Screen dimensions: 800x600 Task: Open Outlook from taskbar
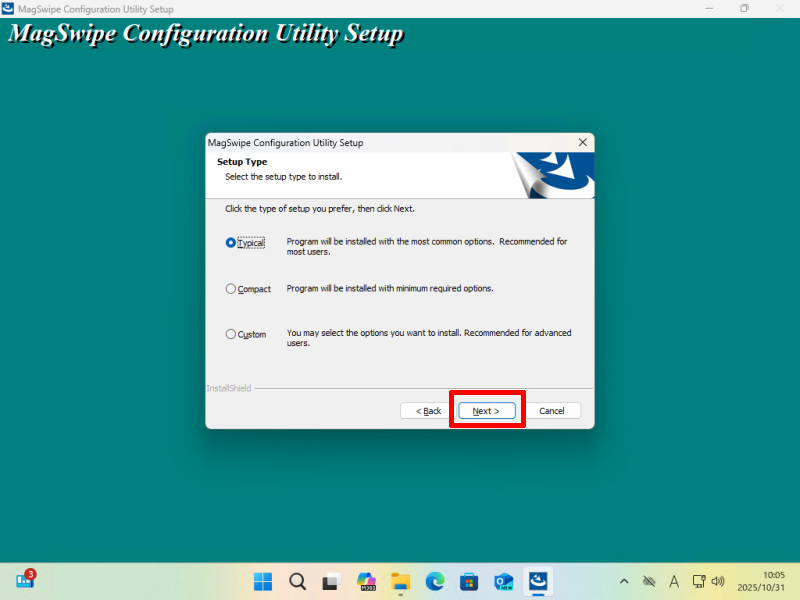click(504, 581)
